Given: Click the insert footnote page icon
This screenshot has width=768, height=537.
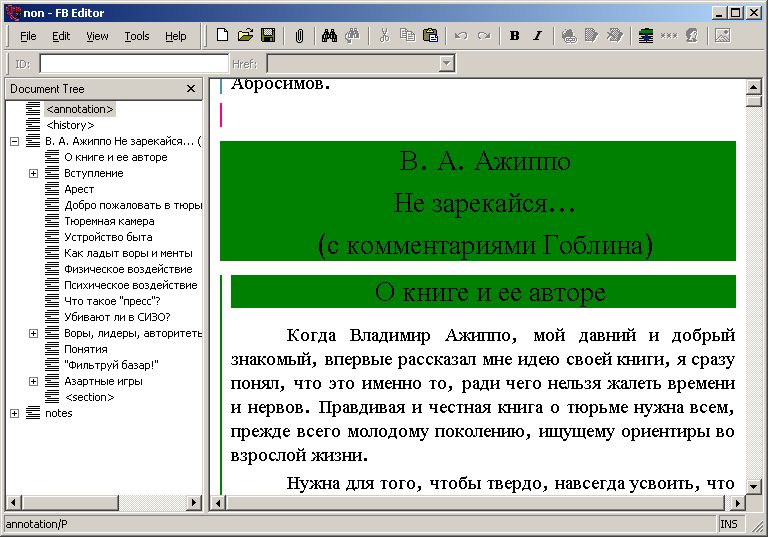Looking at the screenshot, I should coord(592,35).
